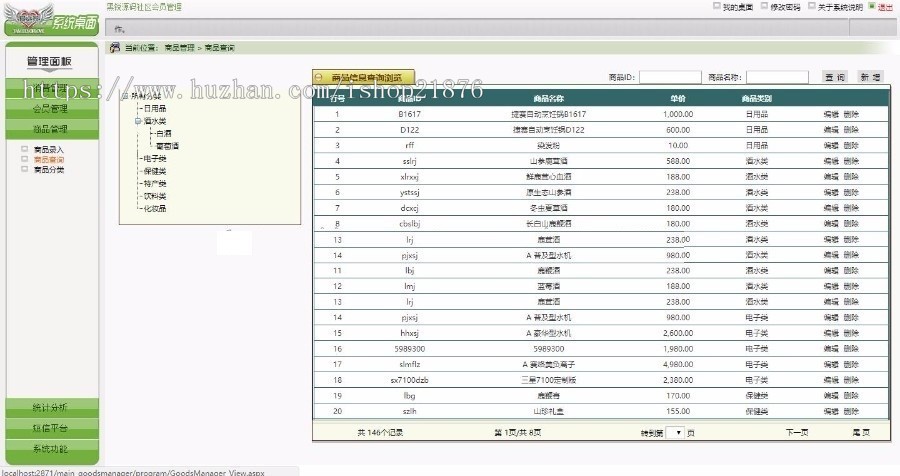The image size is (900, 476).
Task: Click 编辑 for the hhxsj row
Action: [x=831, y=333]
